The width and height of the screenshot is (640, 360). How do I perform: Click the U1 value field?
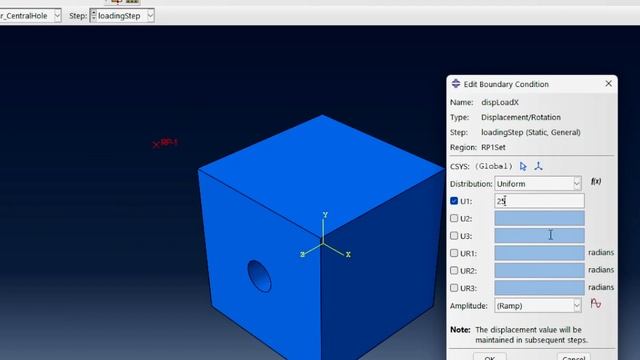[x=539, y=201]
